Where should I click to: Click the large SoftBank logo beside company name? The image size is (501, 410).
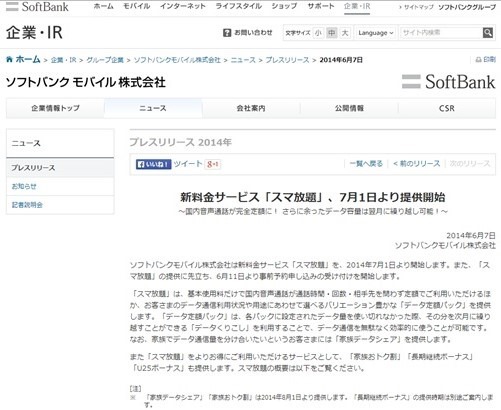[x=449, y=82]
